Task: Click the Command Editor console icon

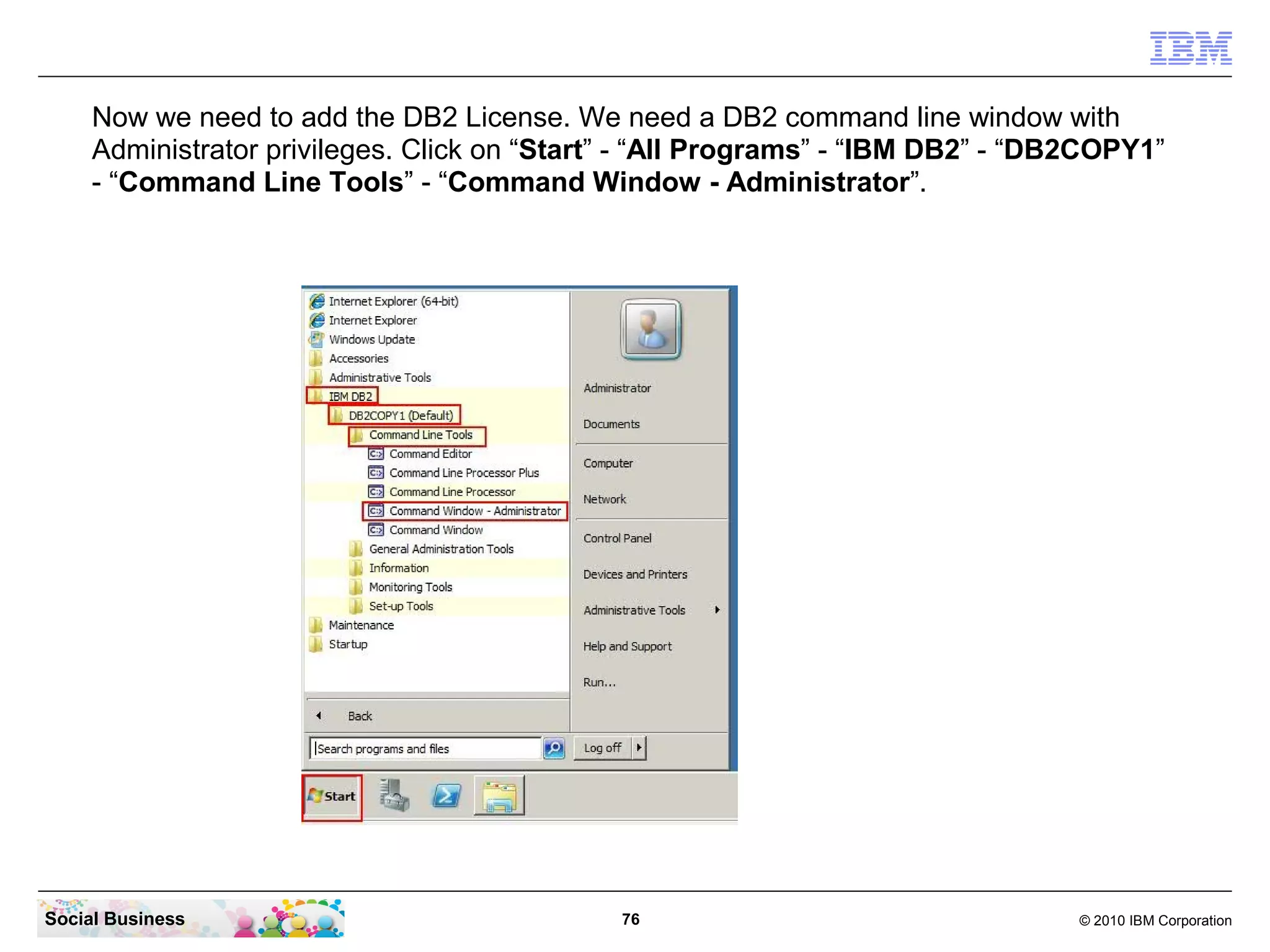Action: click(376, 454)
